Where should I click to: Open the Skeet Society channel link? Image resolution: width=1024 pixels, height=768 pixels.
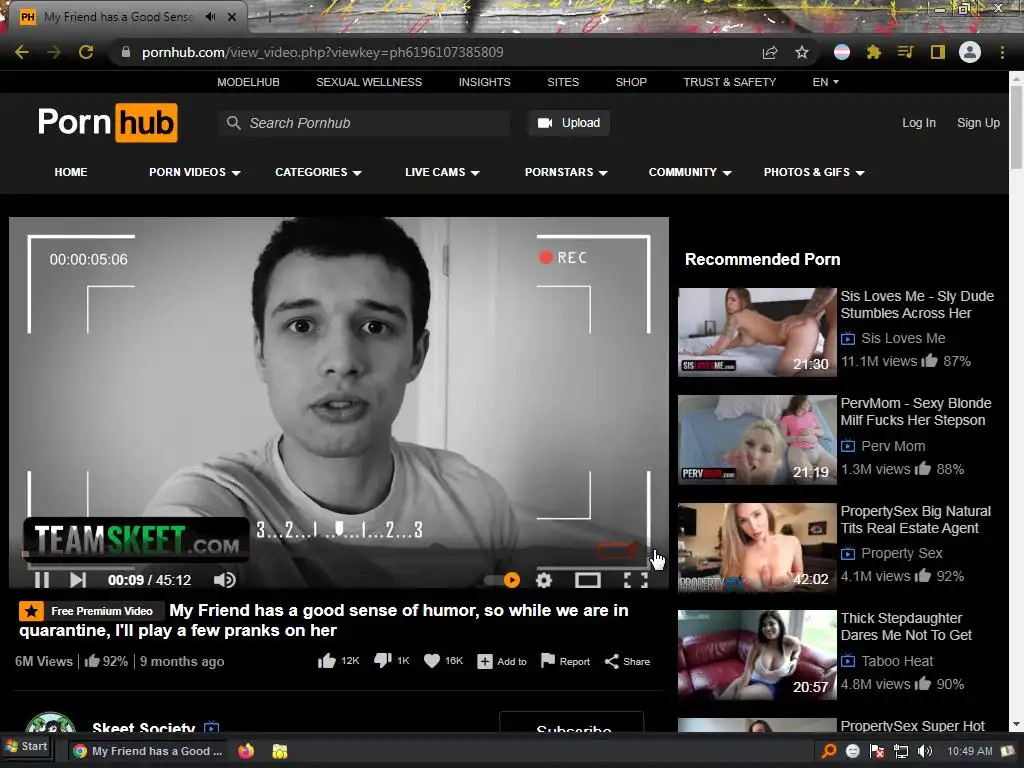click(144, 727)
